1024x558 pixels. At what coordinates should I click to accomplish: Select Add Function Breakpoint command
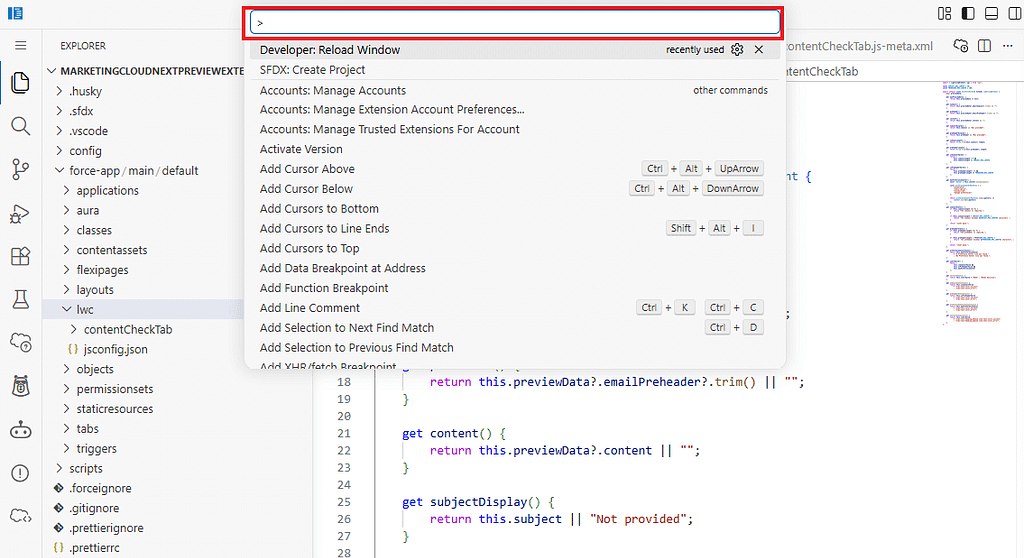click(515, 288)
